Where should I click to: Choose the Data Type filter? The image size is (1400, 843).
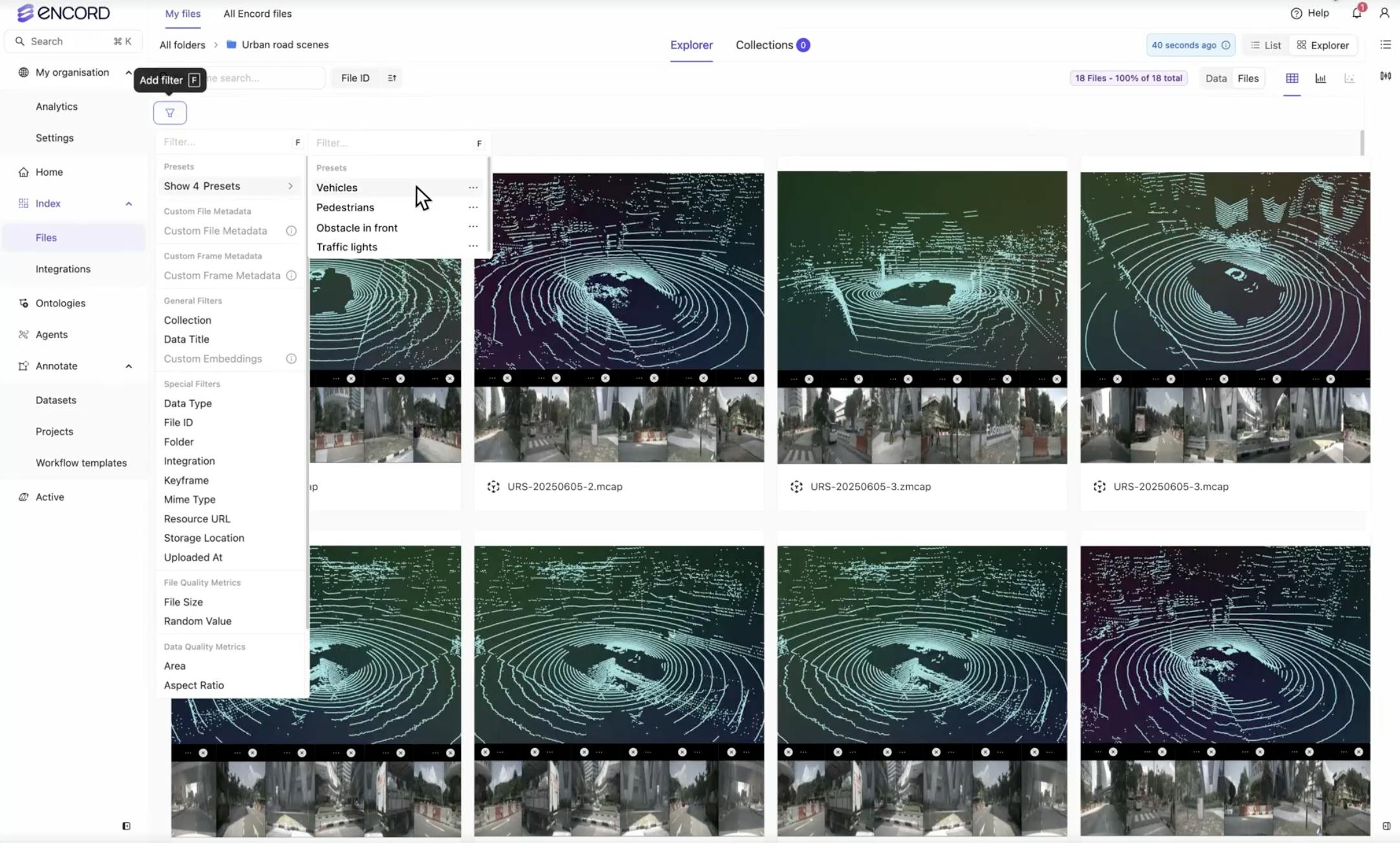pos(187,403)
